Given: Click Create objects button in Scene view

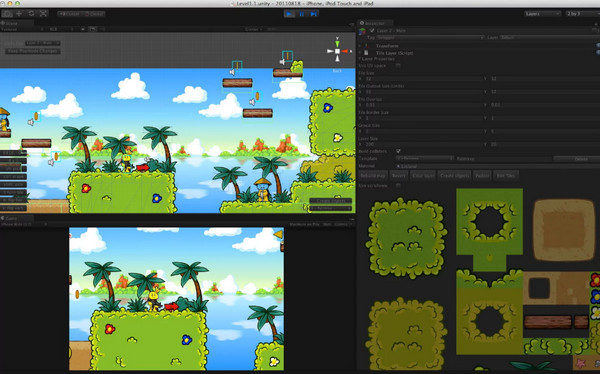Looking at the screenshot, I should point(331,201).
